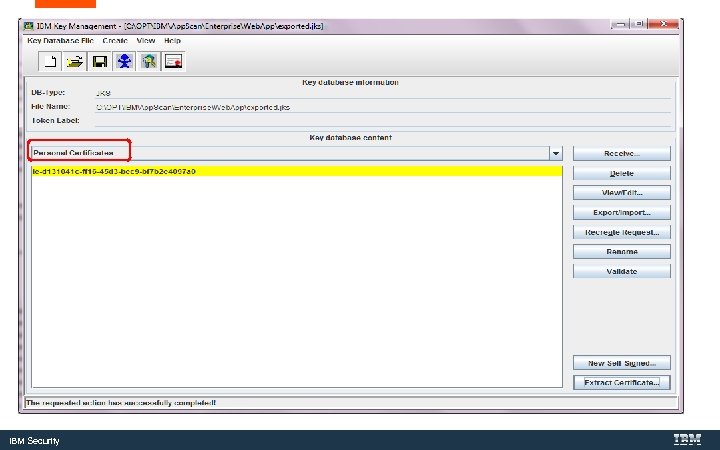
Task: Click the Token Label field
Action: point(382,121)
